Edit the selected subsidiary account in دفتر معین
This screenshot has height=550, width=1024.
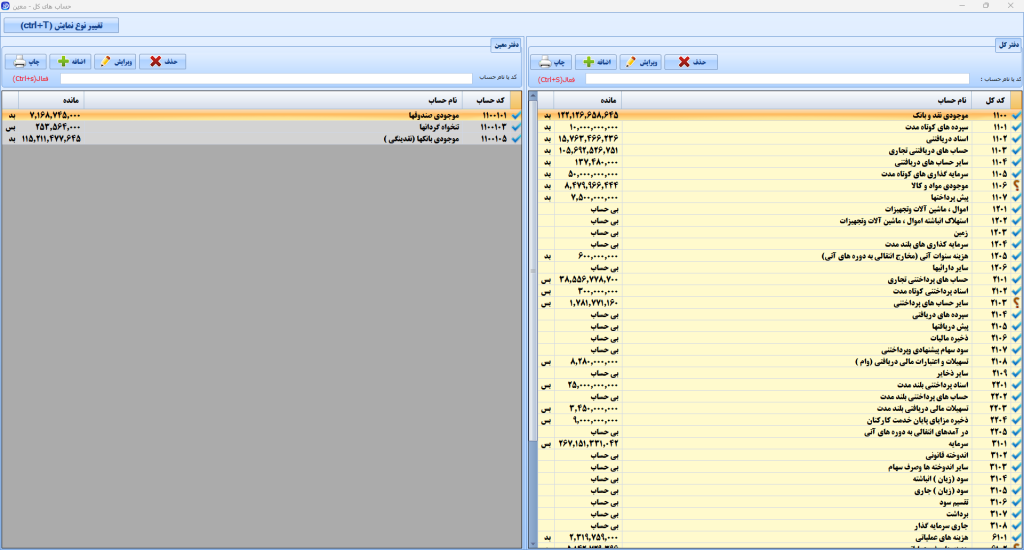(115, 61)
